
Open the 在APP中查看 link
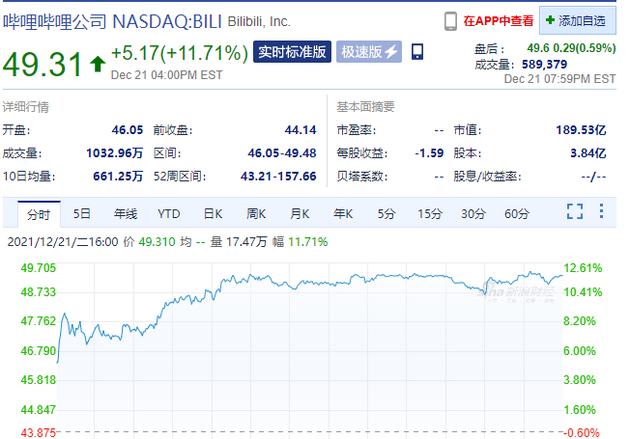click(498, 21)
